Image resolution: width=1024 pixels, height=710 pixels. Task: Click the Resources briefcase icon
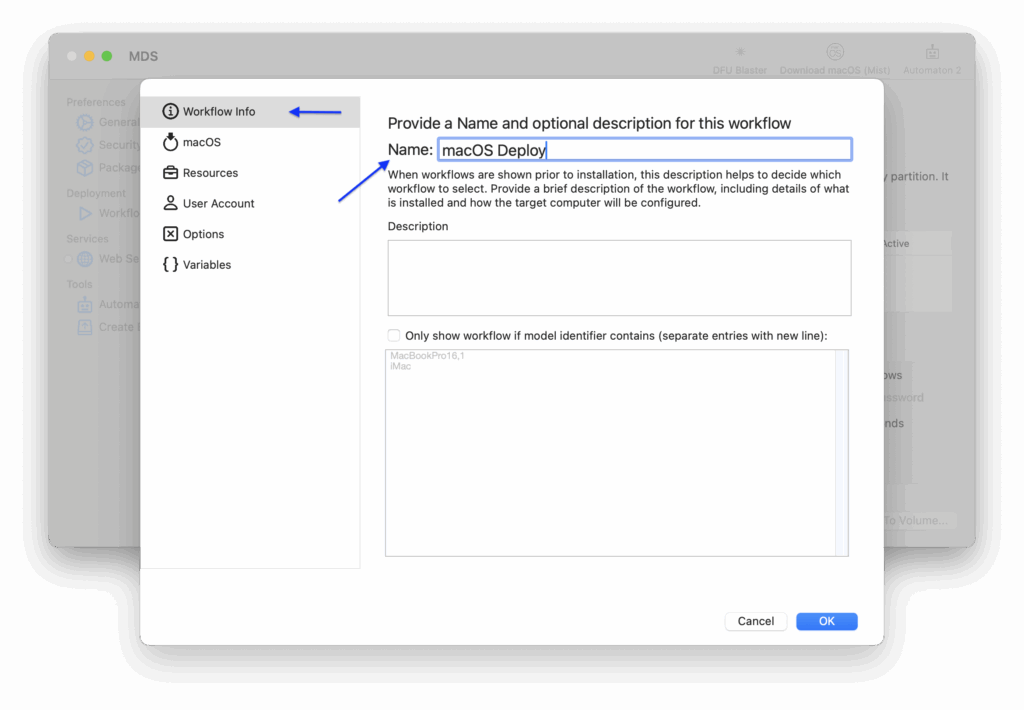pos(170,172)
